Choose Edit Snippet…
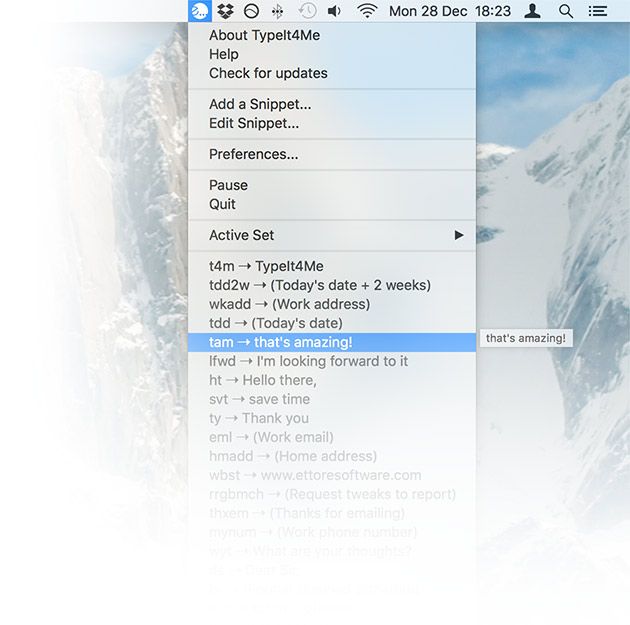The image size is (630, 625). (x=332, y=123)
